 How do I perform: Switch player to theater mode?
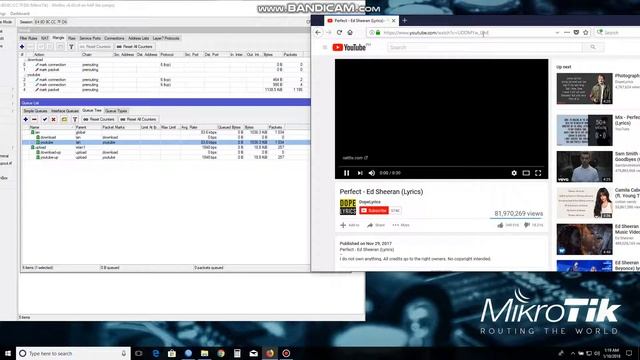click(x=526, y=173)
